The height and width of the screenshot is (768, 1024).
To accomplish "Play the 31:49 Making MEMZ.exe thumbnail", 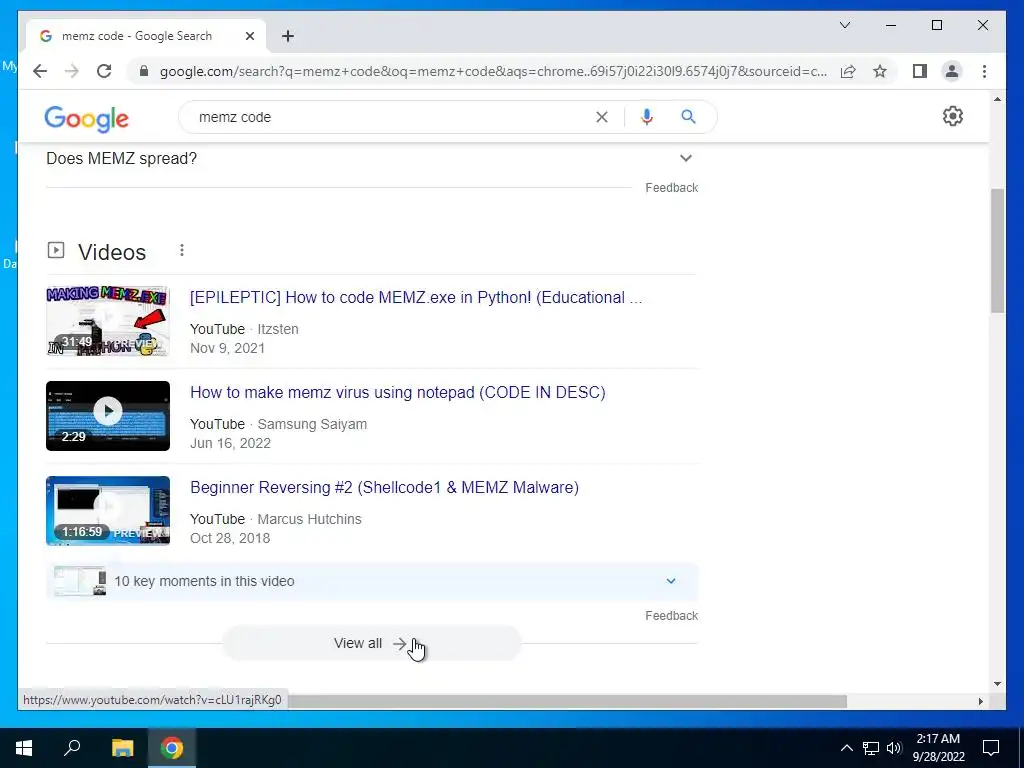I will (108, 321).
